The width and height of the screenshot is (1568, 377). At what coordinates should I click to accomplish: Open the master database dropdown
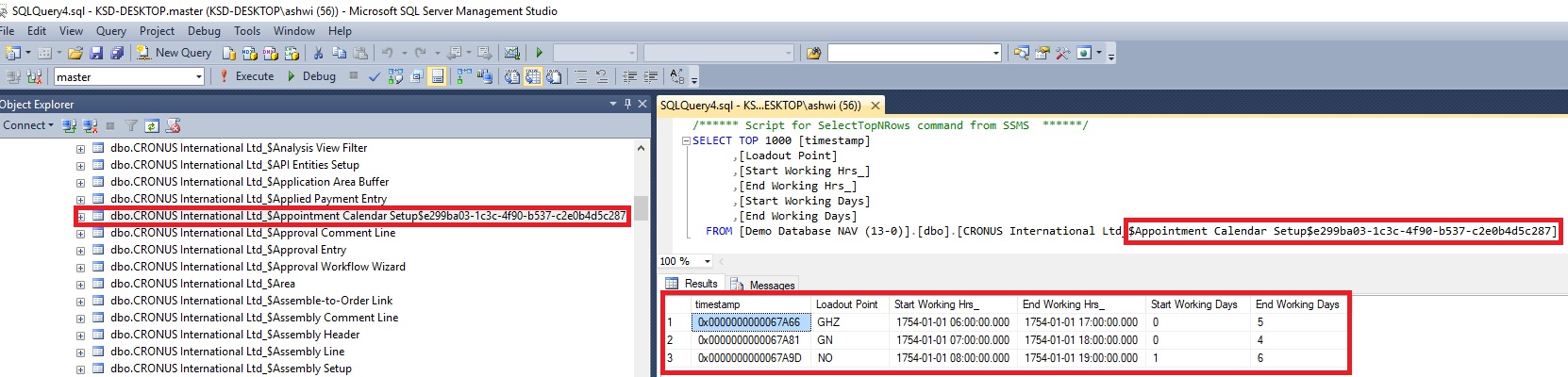click(x=198, y=77)
